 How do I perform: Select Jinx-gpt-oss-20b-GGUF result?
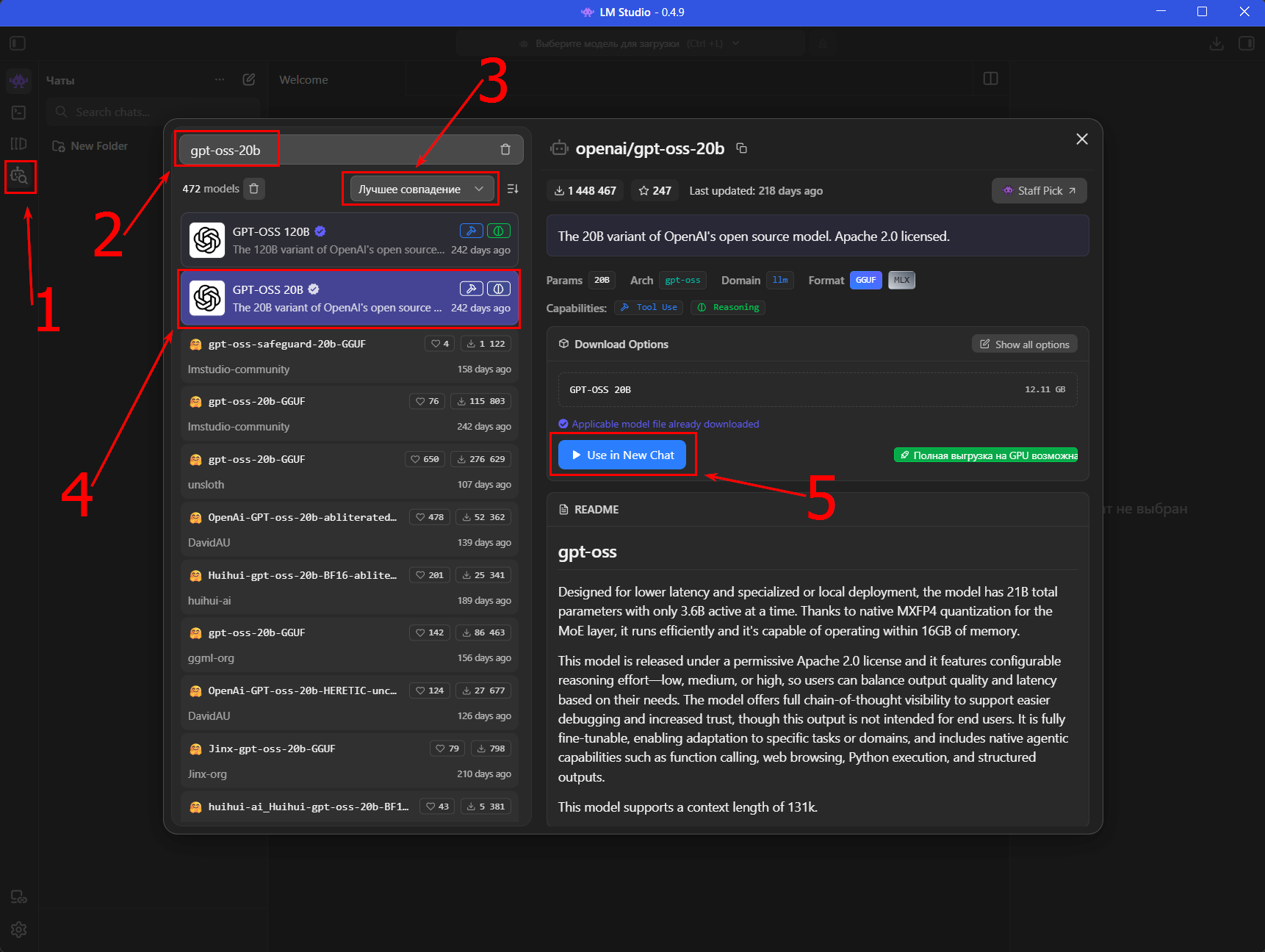[350, 761]
